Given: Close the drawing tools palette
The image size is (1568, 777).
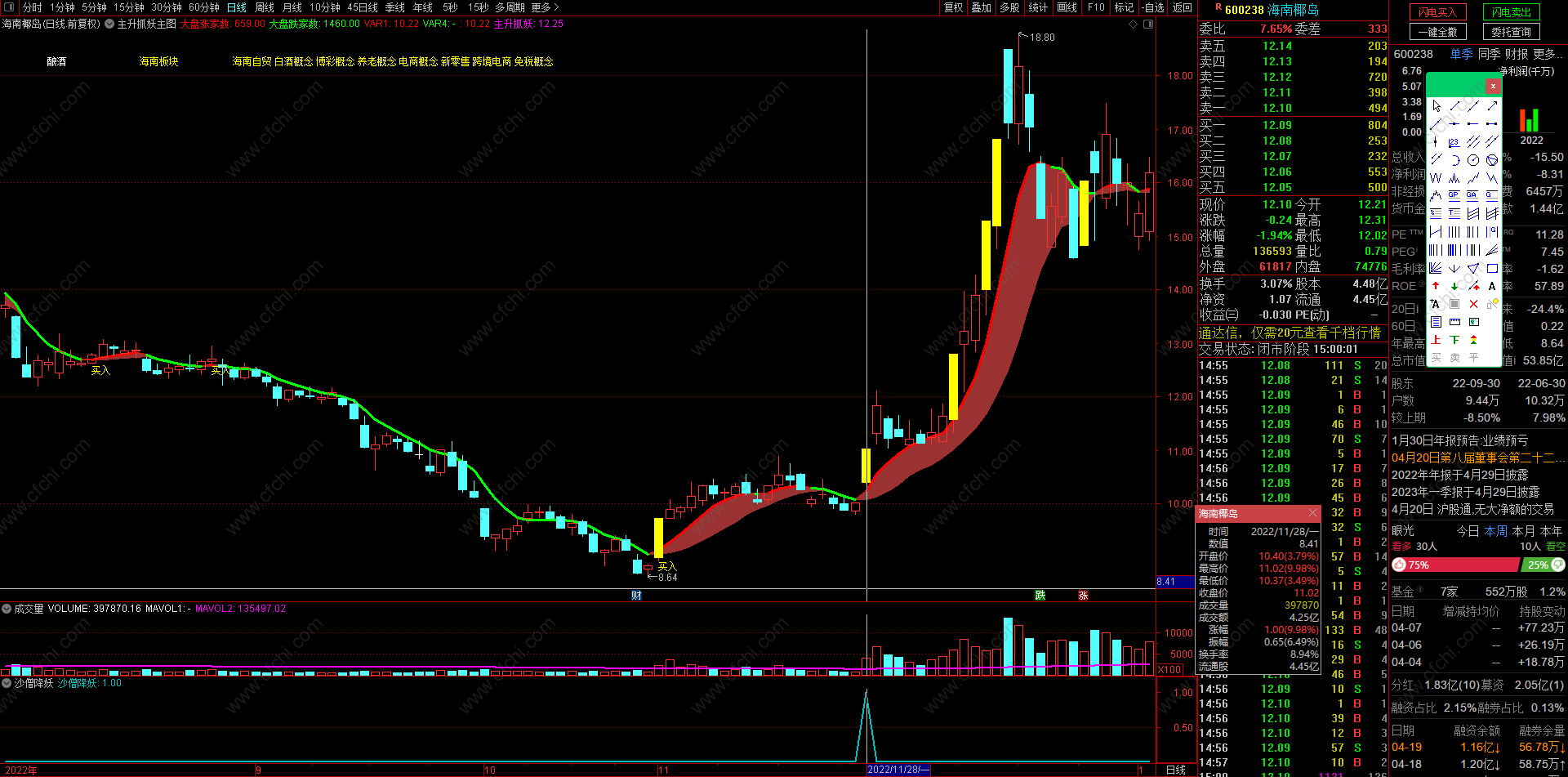Looking at the screenshot, I should click(x=1493, y=86).
